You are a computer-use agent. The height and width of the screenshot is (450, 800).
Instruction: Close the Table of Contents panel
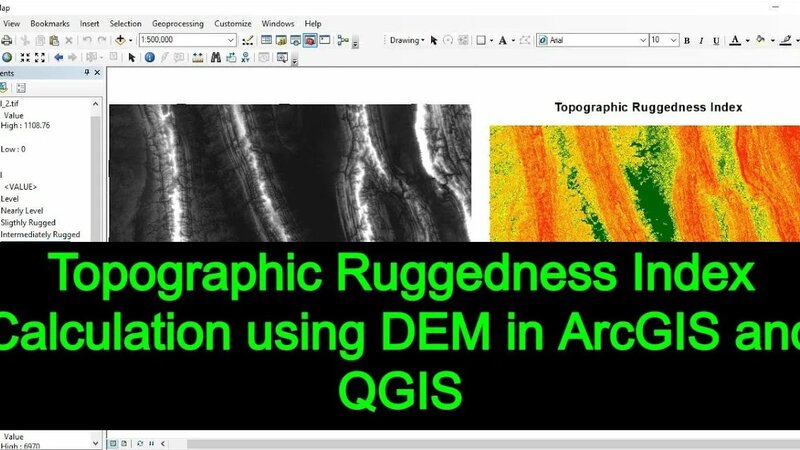(97, 73)
